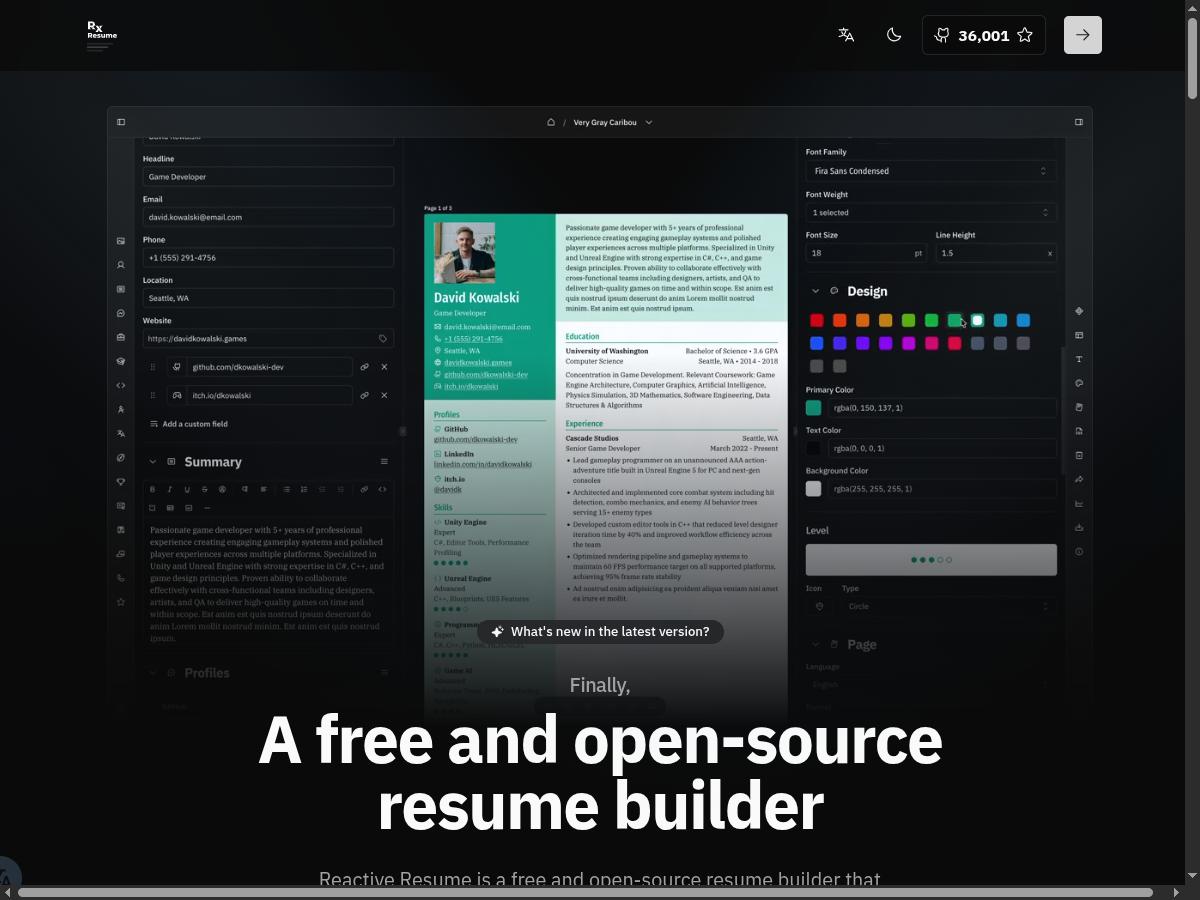Open the Information panel via the info icon
The image size is (1200, 900).
[1079, 551]
